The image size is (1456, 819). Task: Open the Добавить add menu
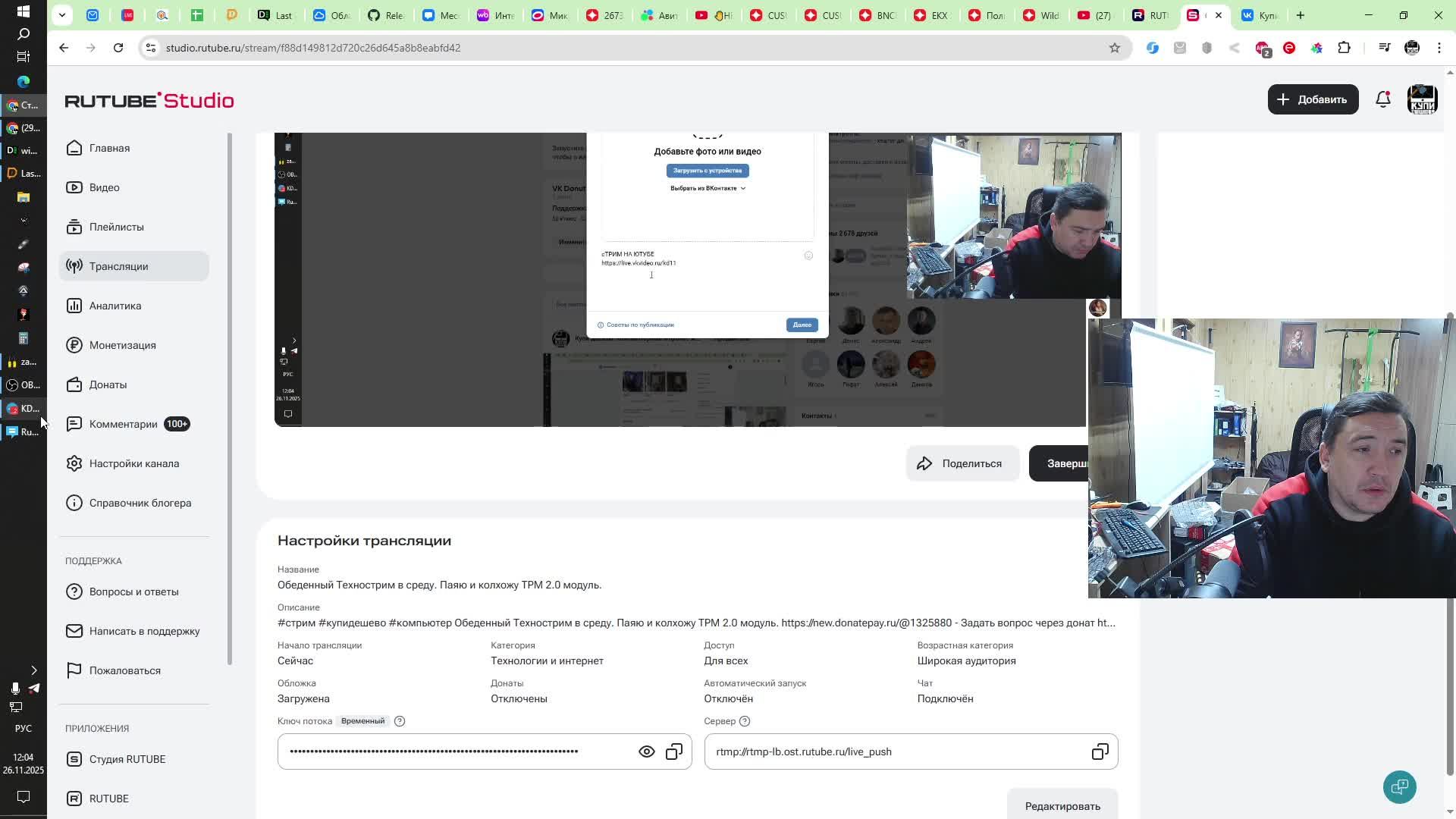pos(1313,99)
